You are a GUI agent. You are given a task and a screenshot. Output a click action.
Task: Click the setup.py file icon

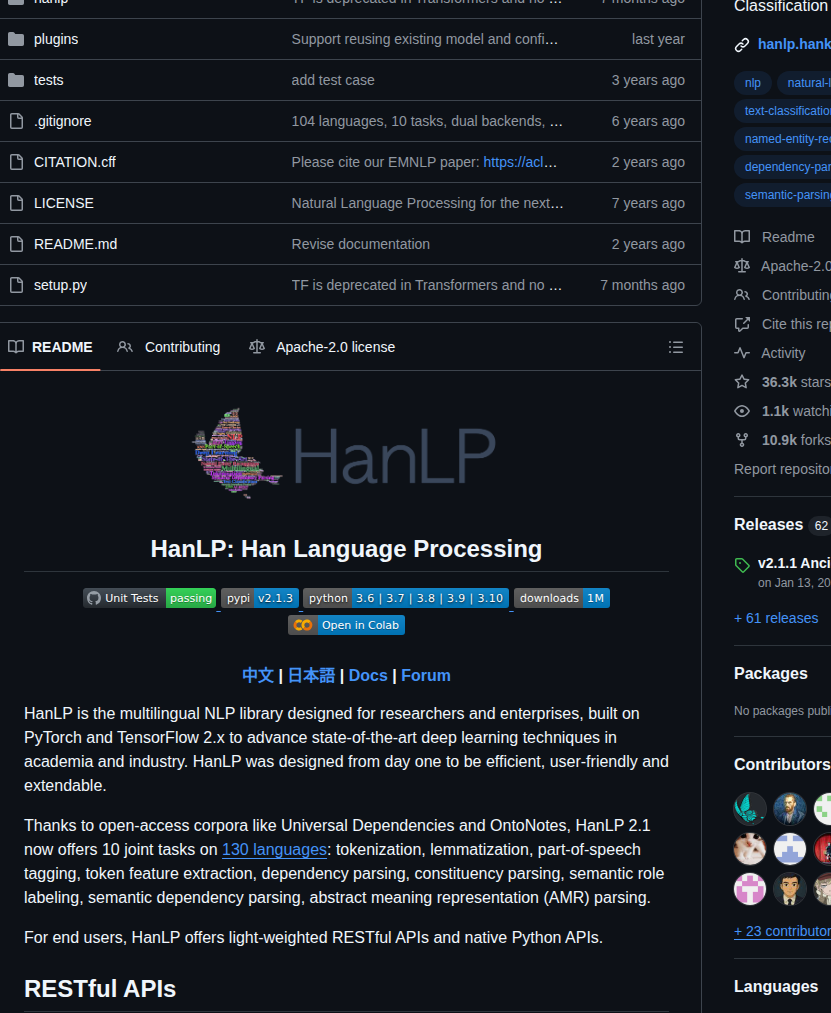click(x=16, y=285)
